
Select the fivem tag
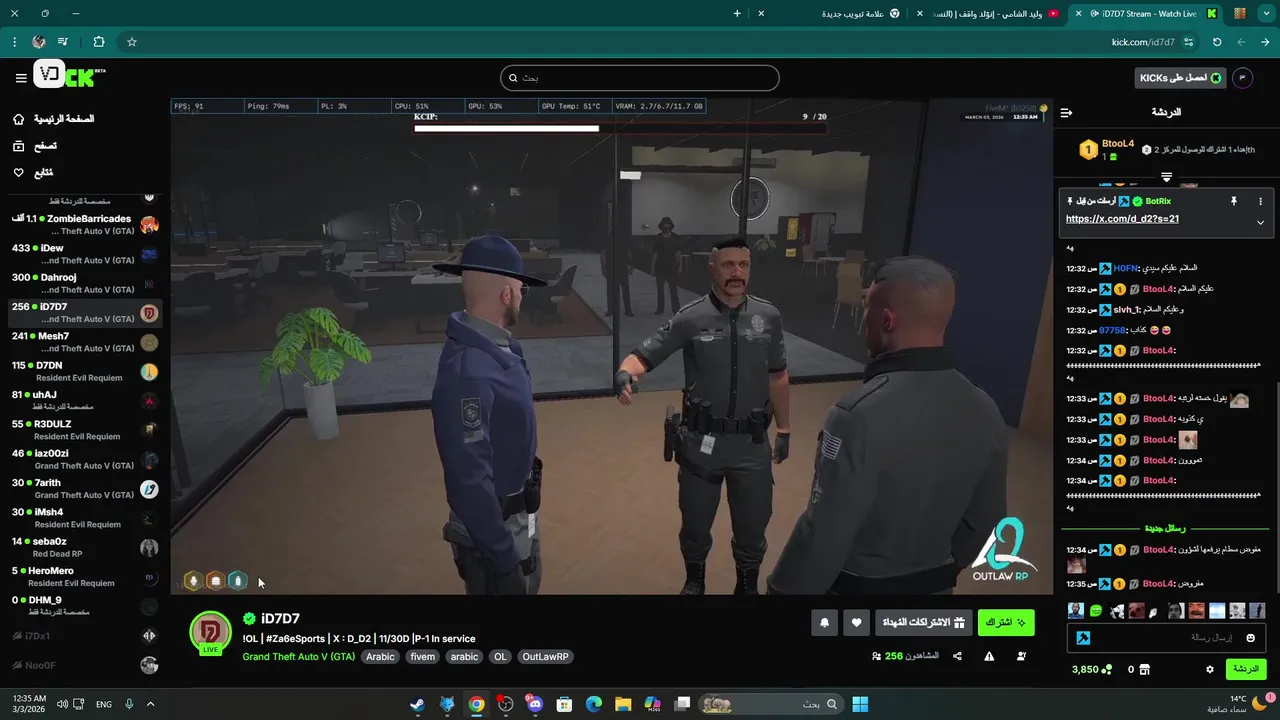coord(422,657)
